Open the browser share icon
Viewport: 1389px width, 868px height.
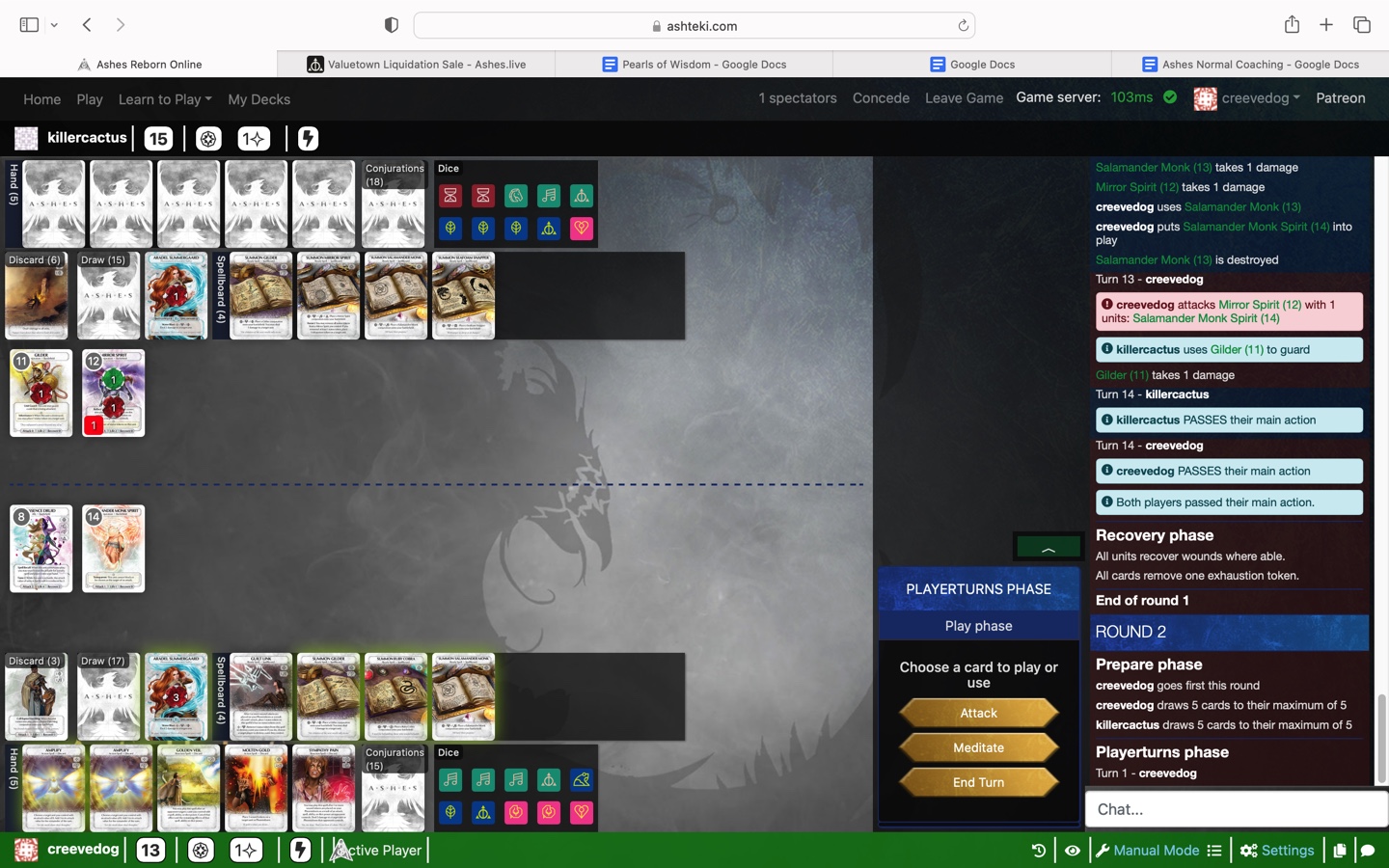(x=1292, y=25)
